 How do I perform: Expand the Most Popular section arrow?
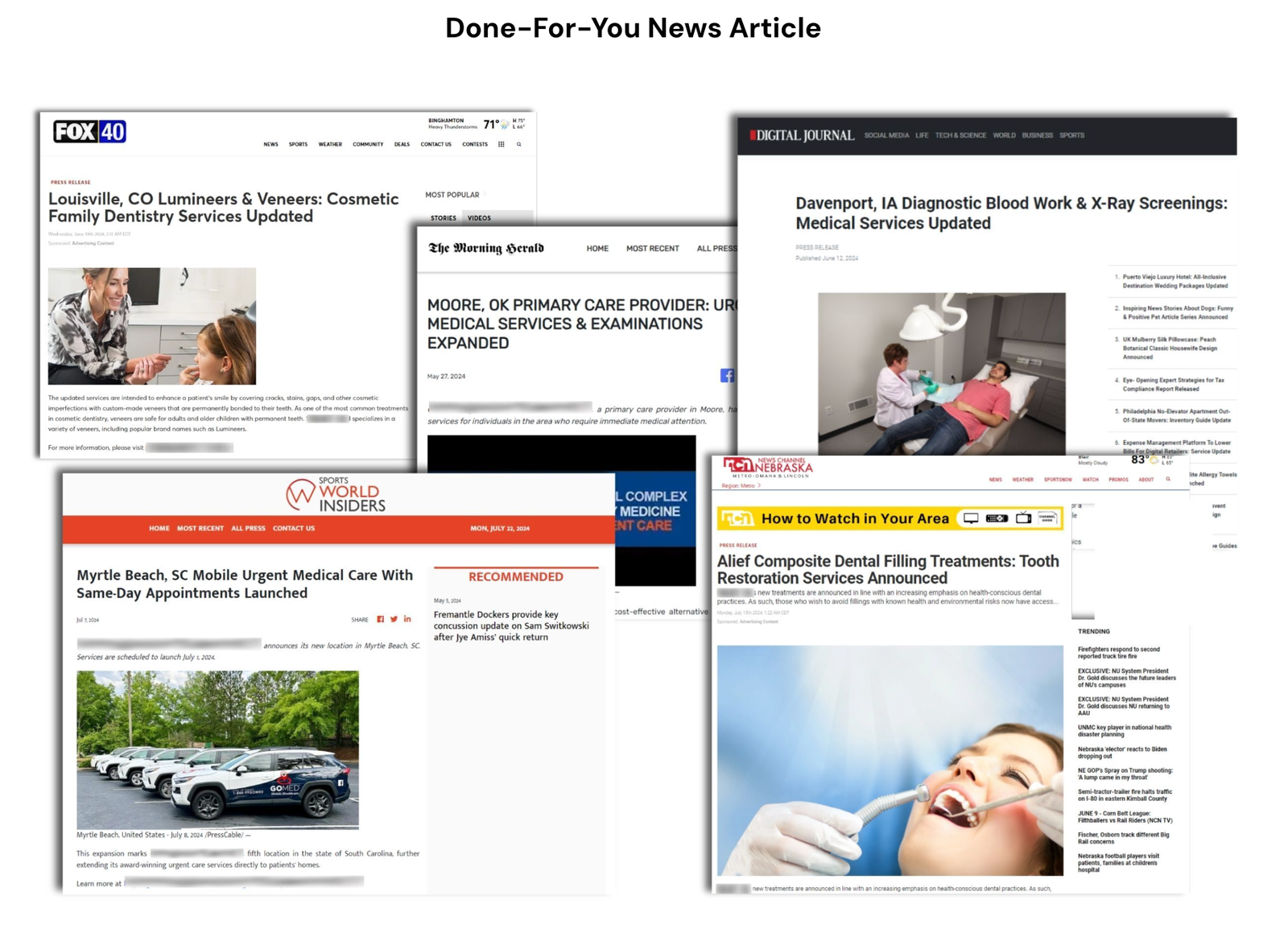coord(485,195)
